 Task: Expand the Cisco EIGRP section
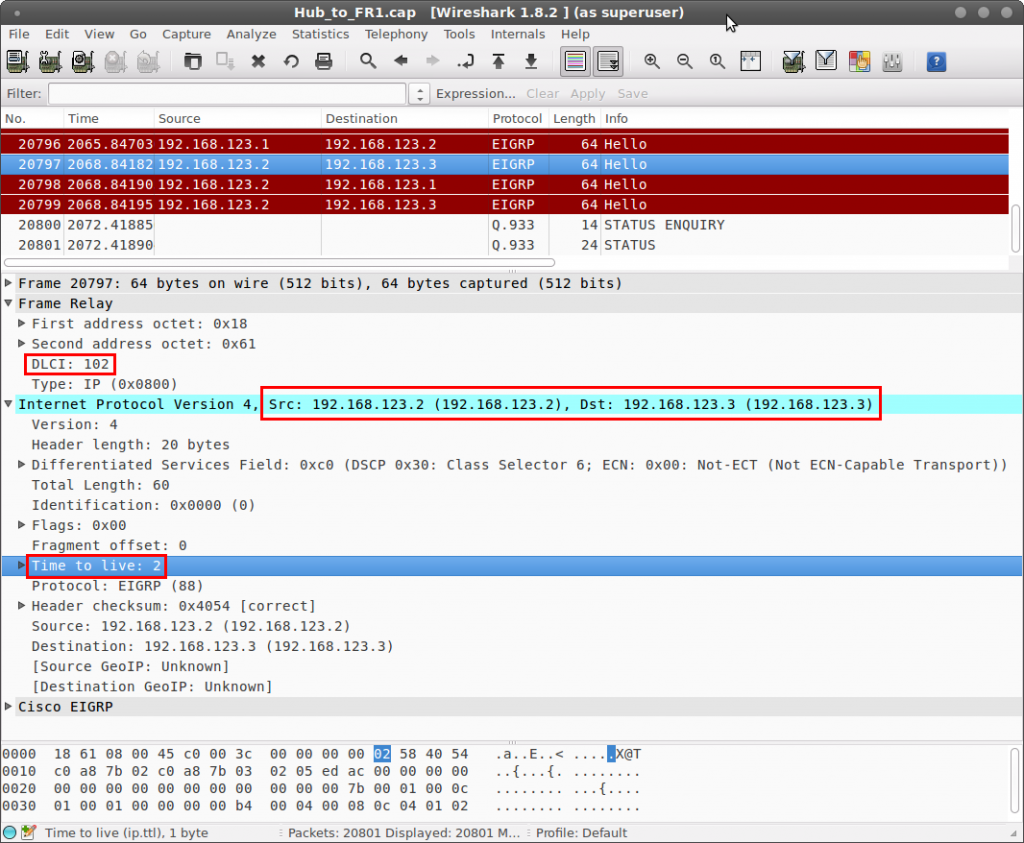pyautogui.click(x=9, y=706)
